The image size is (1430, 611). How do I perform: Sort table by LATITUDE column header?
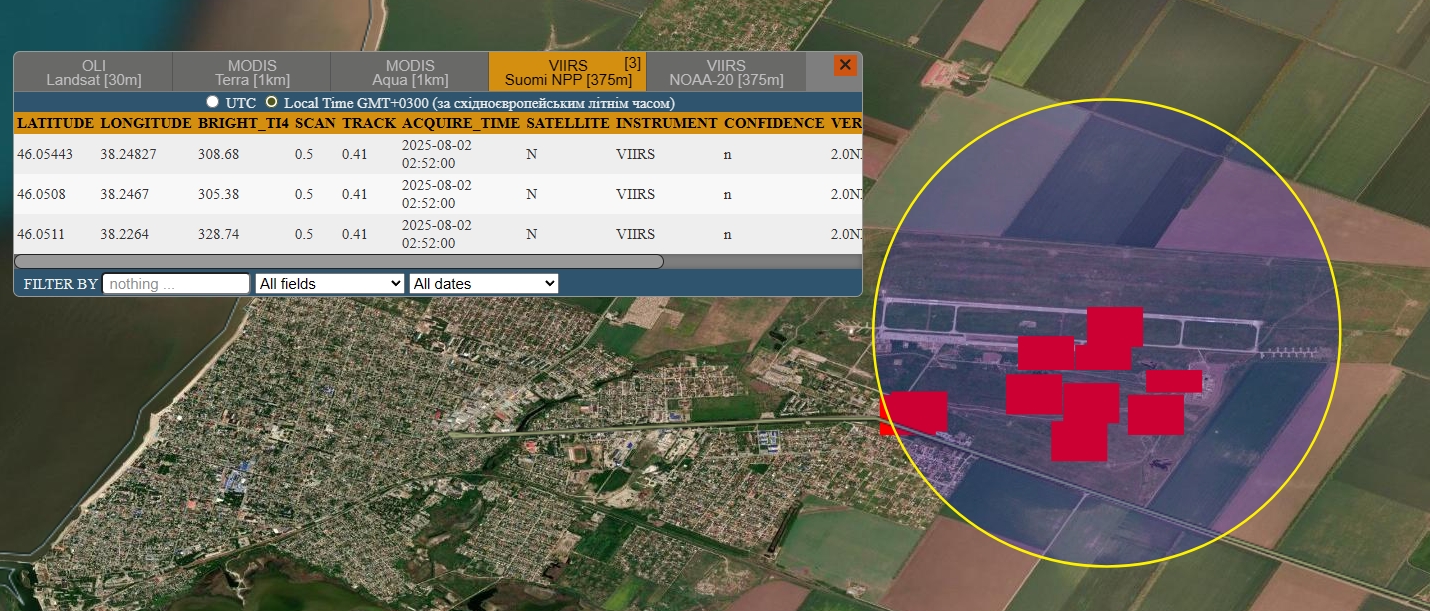pos(55,123)
